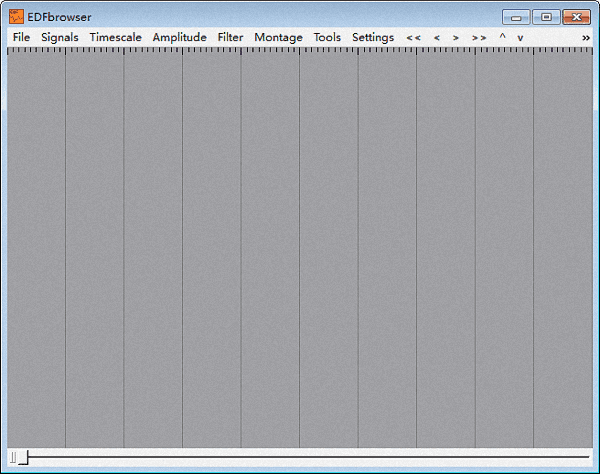The height and width of the screenshot is (474, 600).
Task: Expand the hidden menu items chevron »
Action: tap(586, 38)
